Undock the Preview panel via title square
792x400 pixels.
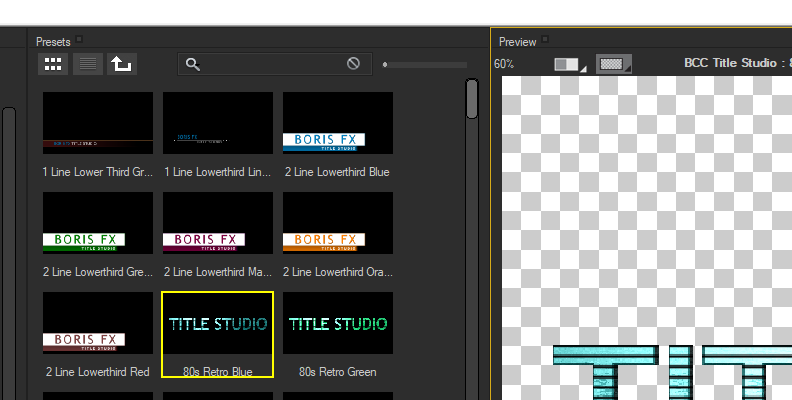pos(545,41)
